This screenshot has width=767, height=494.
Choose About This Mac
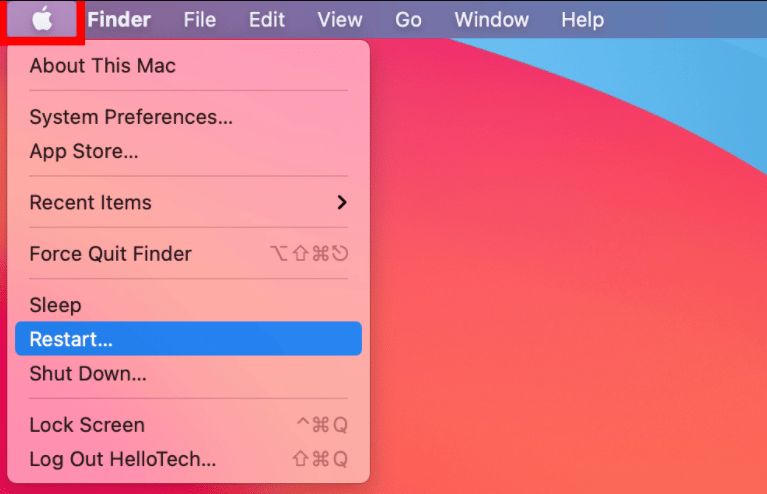coord(188,66)
